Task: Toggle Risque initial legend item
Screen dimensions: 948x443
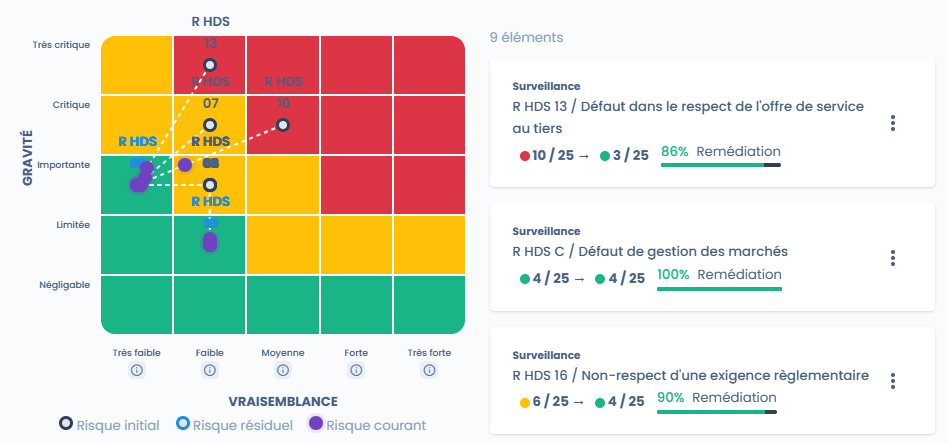Action: point(110,425)
